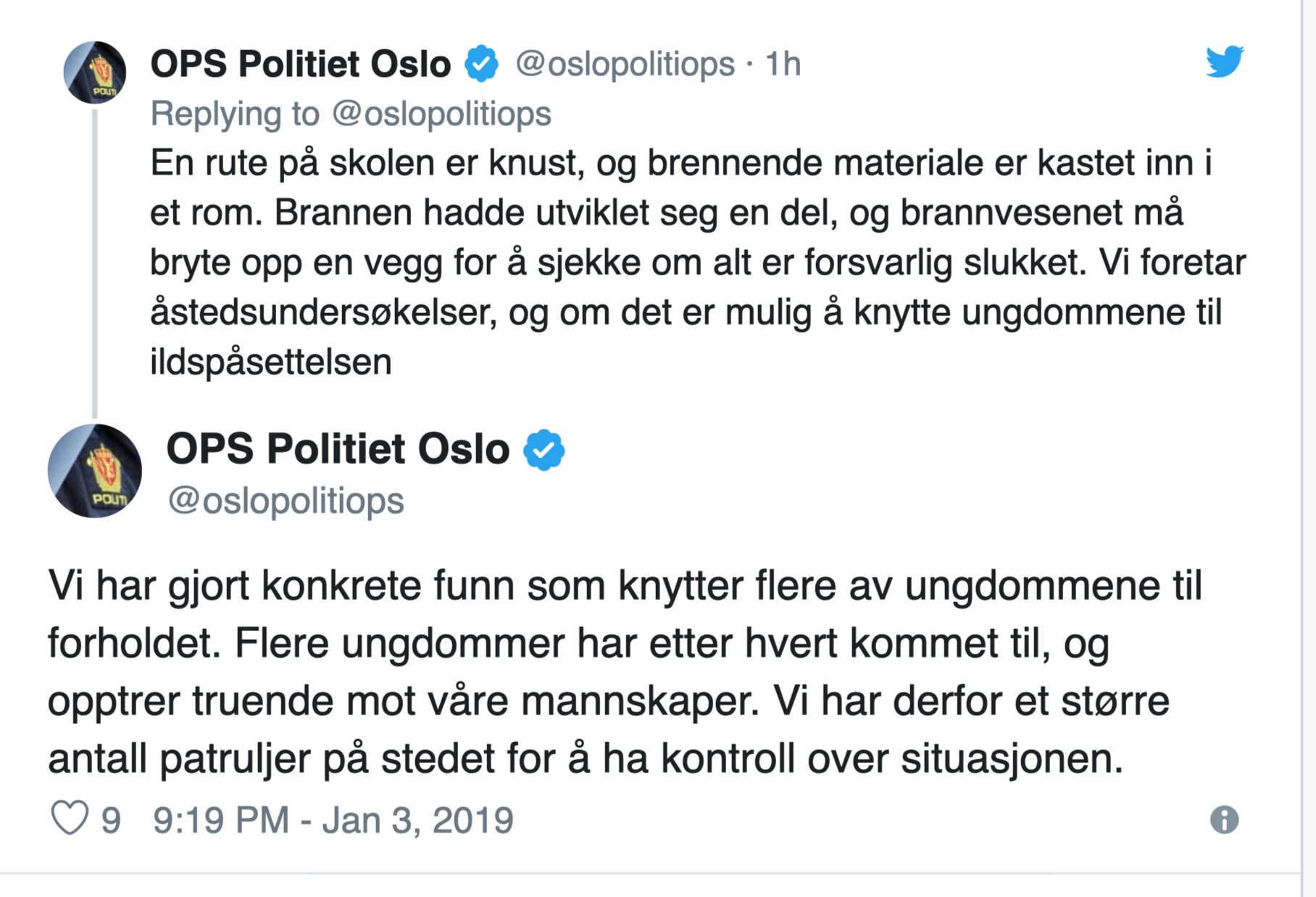This screenshot has width=1316, height=897.
Task: Click the word 'ildspåsettelsen' ending the reply tweet
Action: [x=271, y=361]
